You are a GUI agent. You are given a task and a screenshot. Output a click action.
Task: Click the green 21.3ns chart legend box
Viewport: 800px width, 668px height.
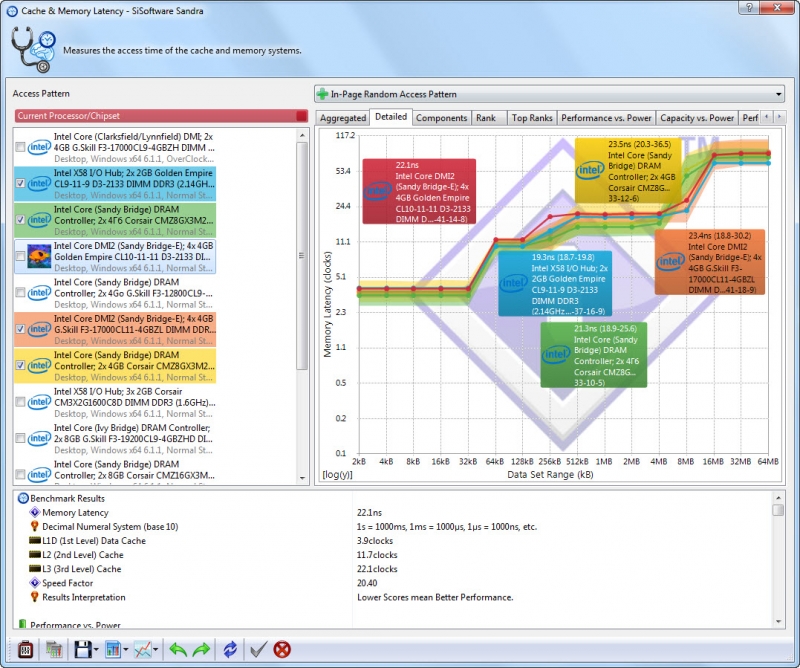point(594,355)
